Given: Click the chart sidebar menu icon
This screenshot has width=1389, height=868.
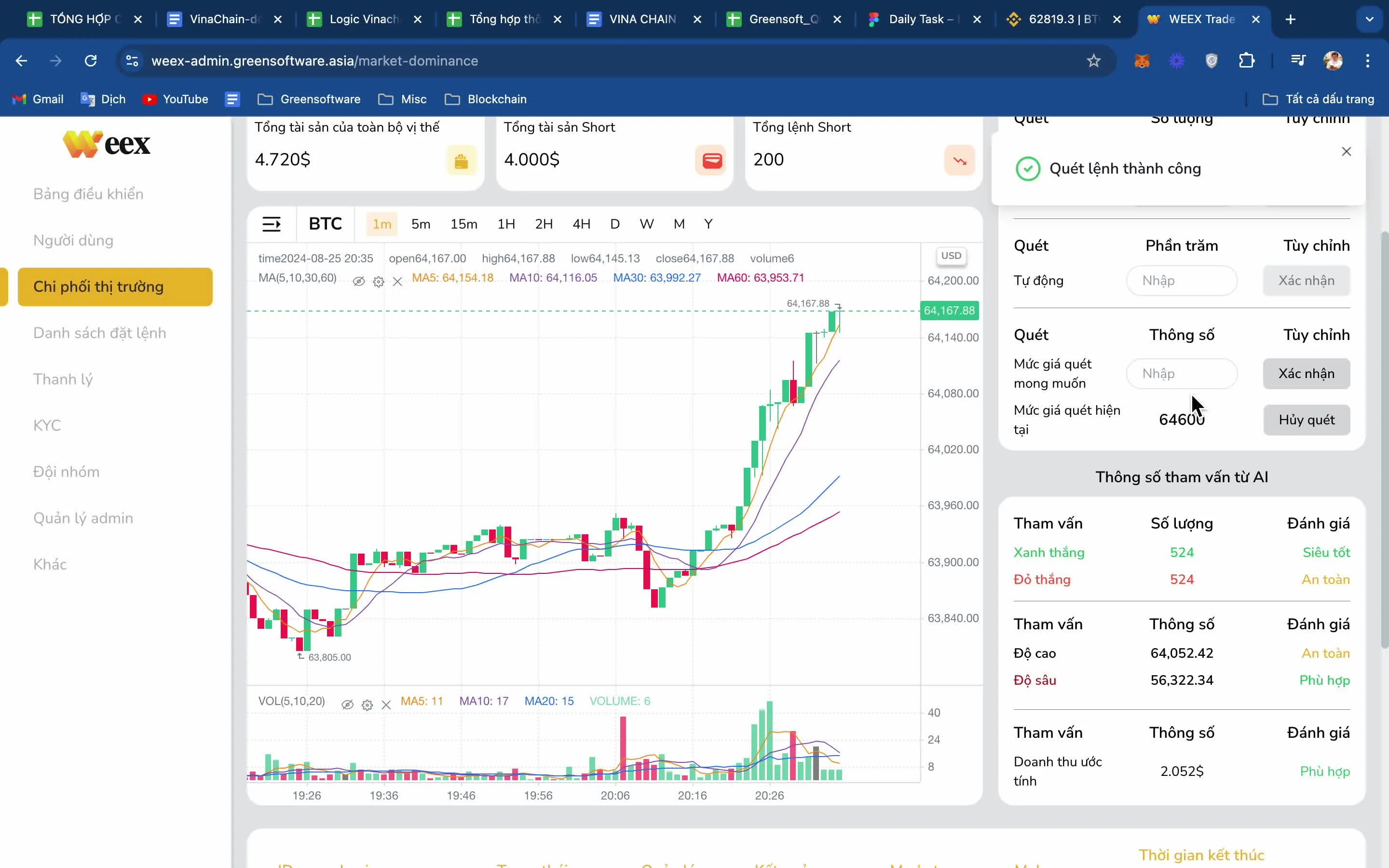Looking at the screenshot, I should [x=271, y=224].
